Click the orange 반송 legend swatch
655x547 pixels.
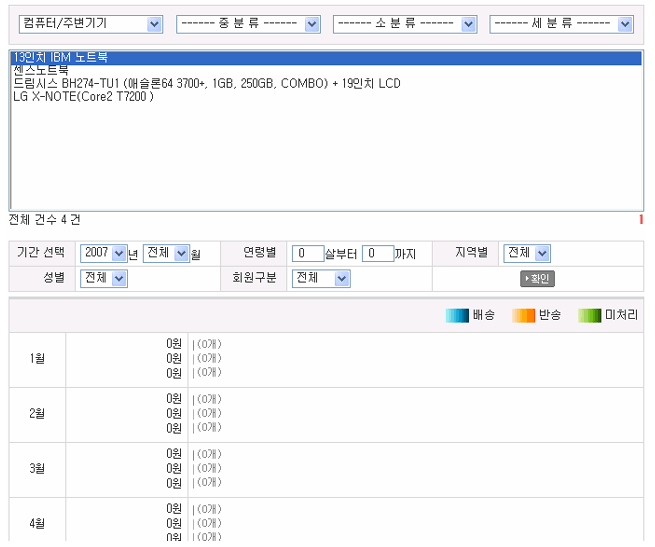coord(524,316)
